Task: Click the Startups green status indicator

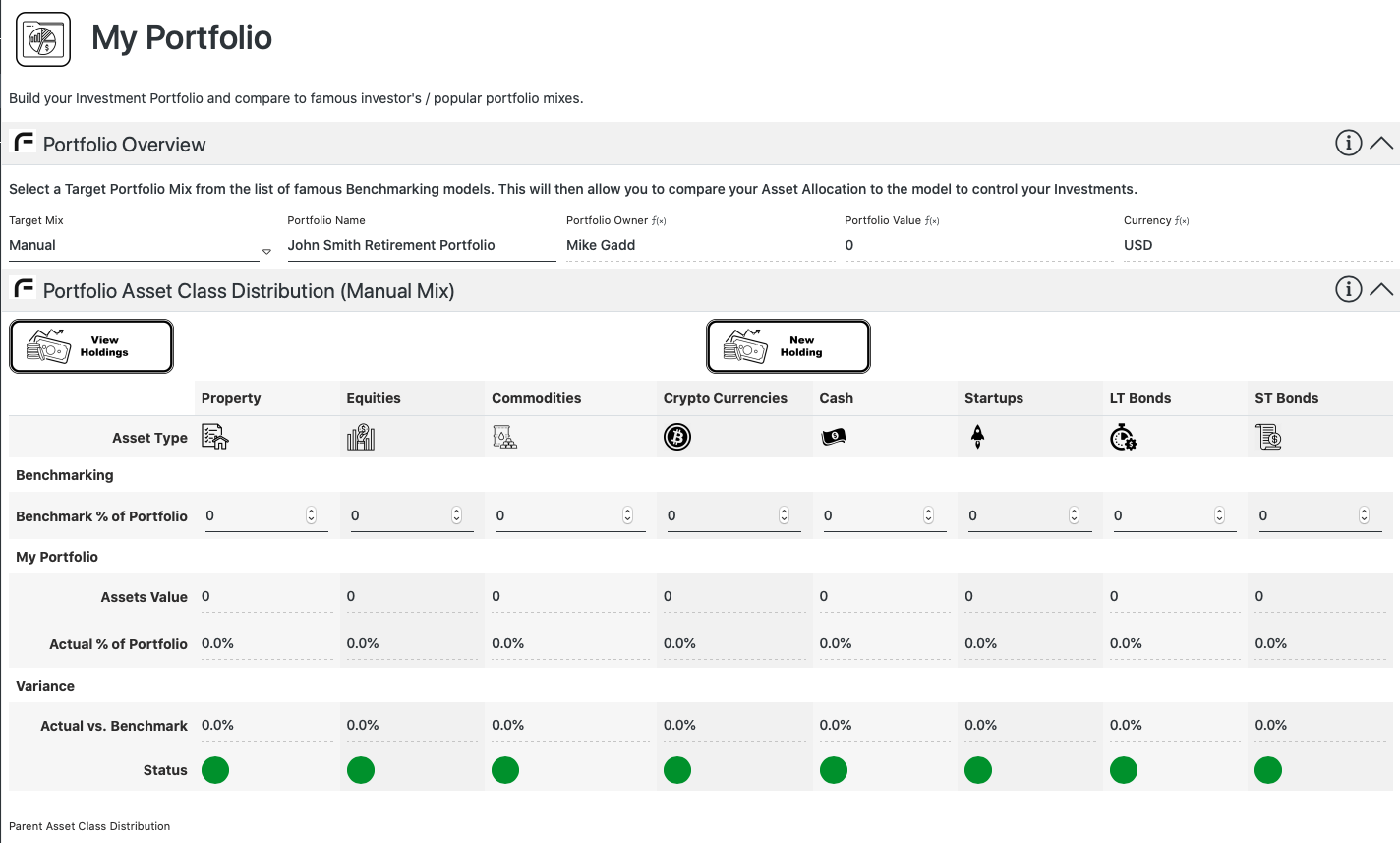Action: [978, 770]
